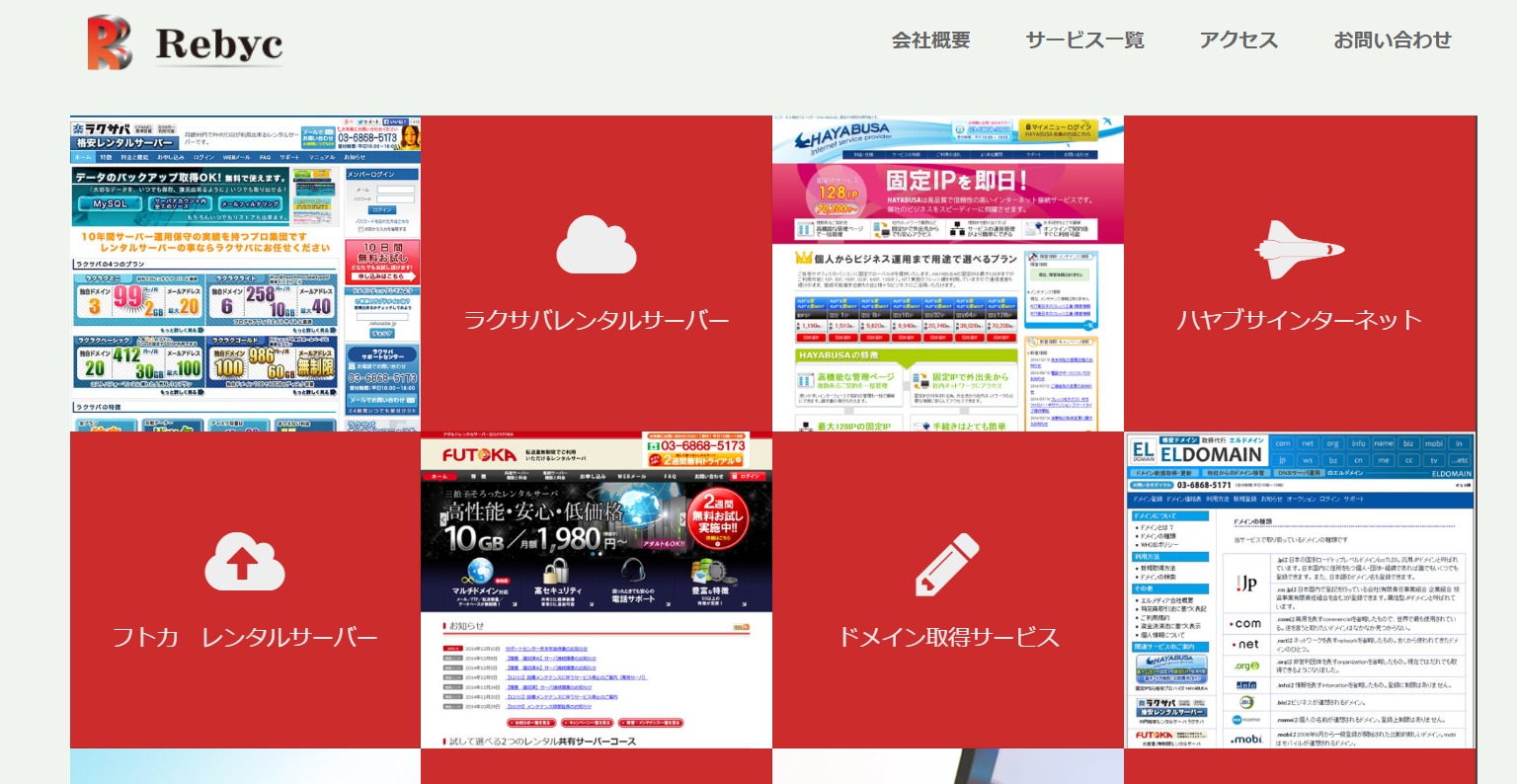Open the ハヤブサインターネット link
1517x784 pixels.
coord(1300,320)
